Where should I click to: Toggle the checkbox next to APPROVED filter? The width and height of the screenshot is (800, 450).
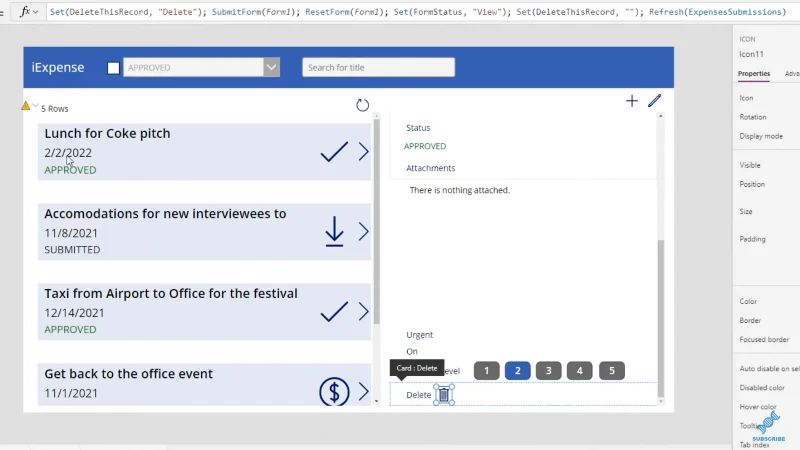coord(113,68)
